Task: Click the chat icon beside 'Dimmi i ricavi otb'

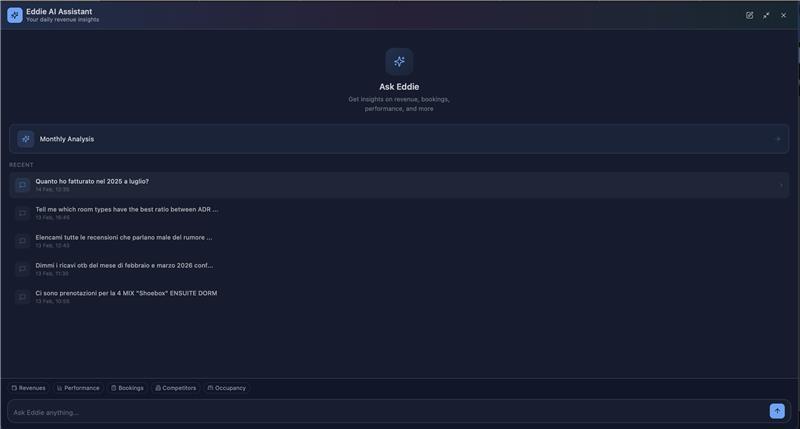Action: point(22,269)
